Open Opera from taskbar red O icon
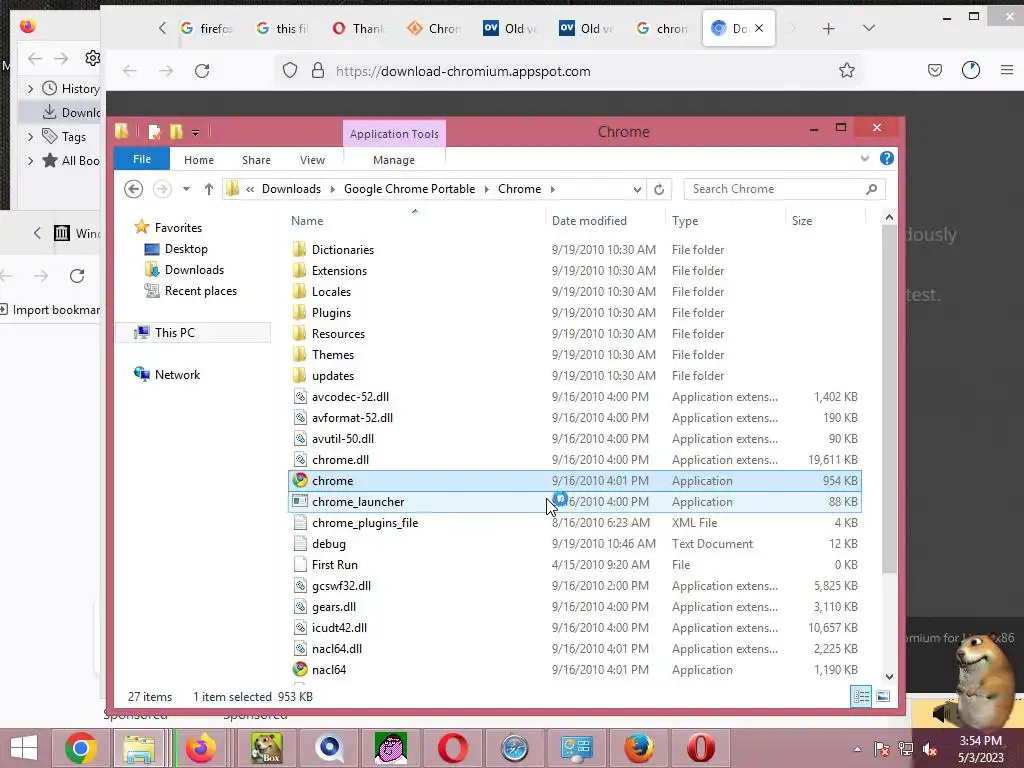The height and width of the screenshot is (768, 1024). pos(453,748)
